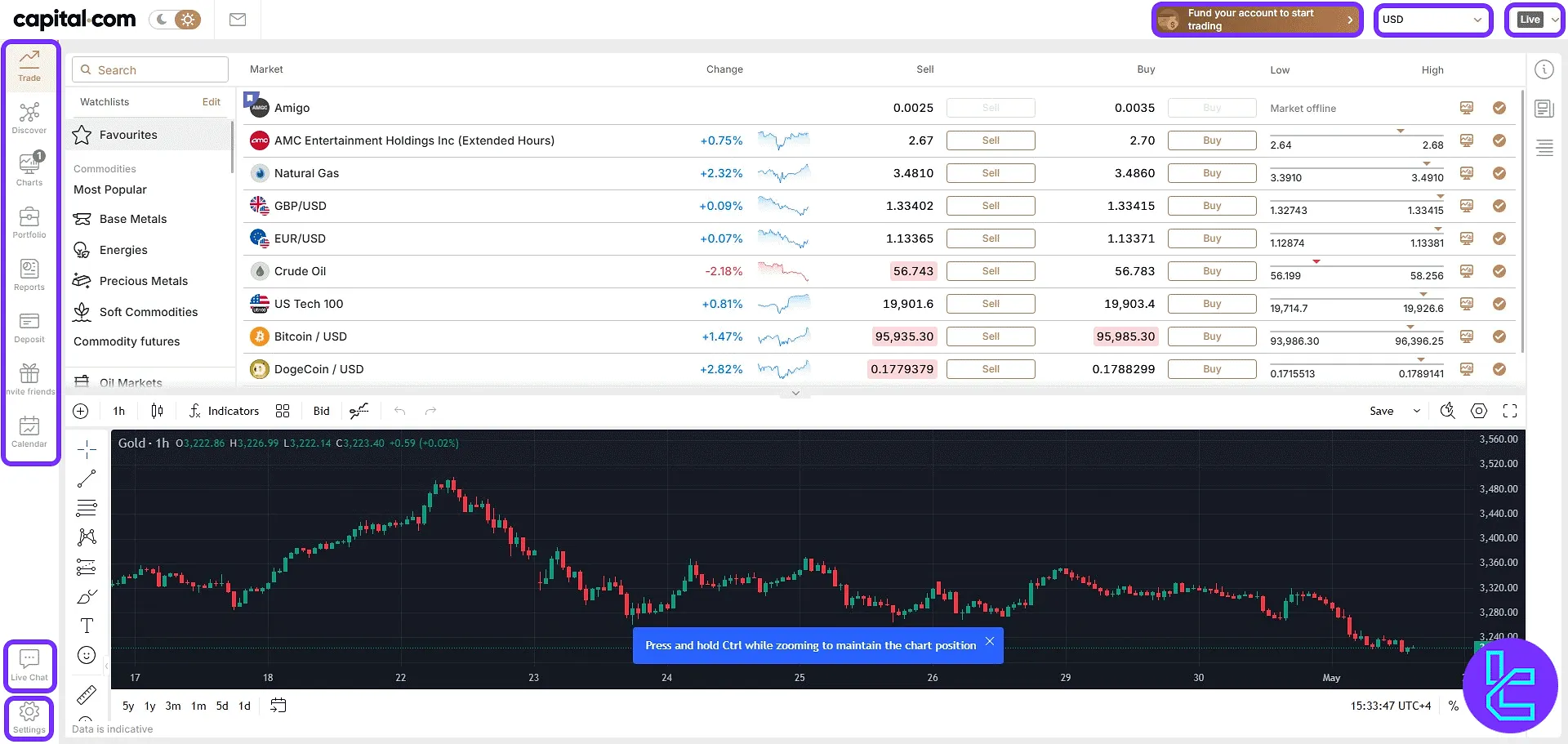Open chart timezone 15:33:47 UTC+4 selector
Viewport: 1568px width, 744px height.
[x=1391, y=706]
